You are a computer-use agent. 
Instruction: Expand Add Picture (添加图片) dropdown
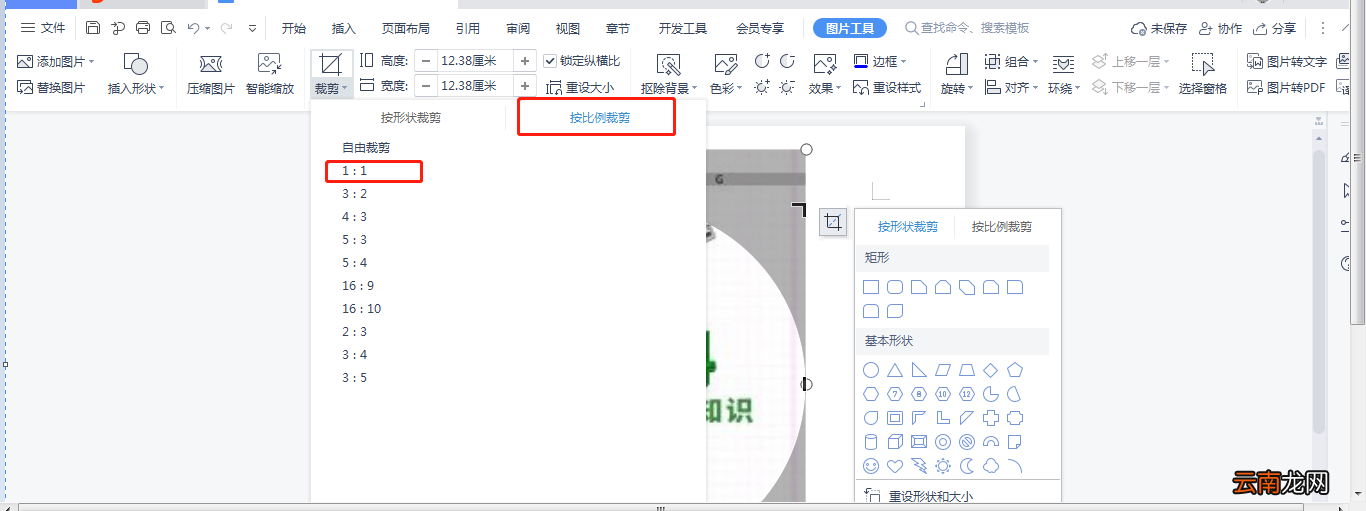pos(92,62)
